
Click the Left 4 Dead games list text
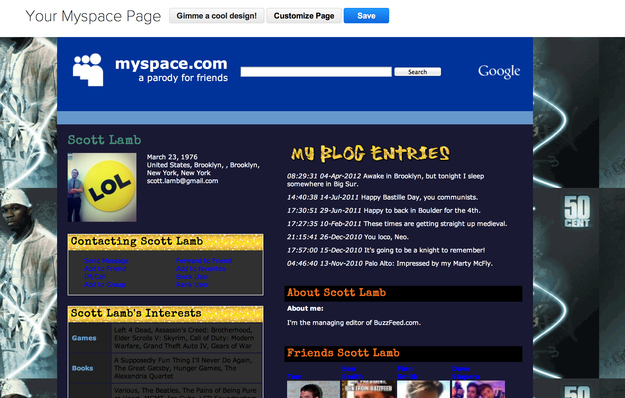[x=184, y=338]
